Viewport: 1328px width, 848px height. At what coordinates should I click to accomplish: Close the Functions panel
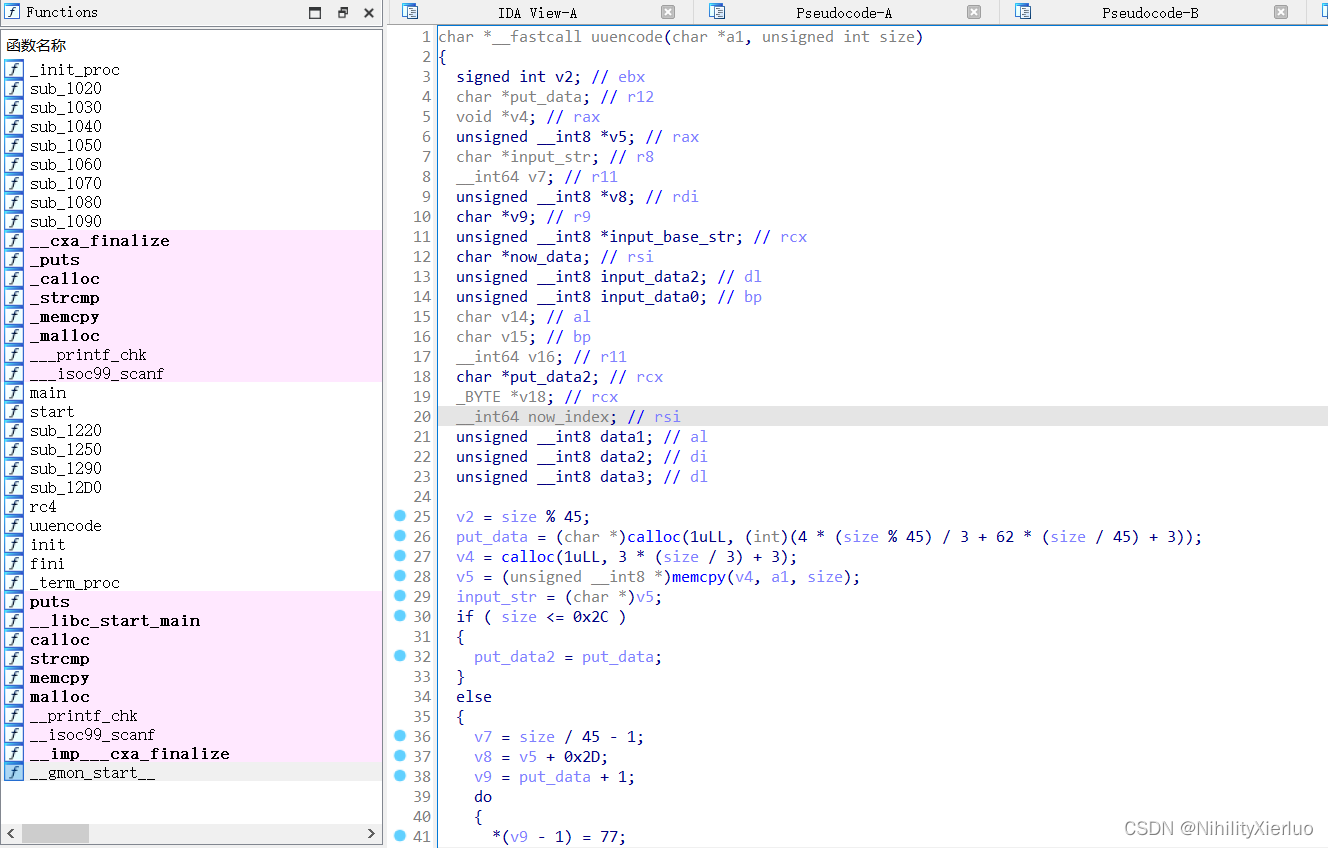click(x=369, y=13)
